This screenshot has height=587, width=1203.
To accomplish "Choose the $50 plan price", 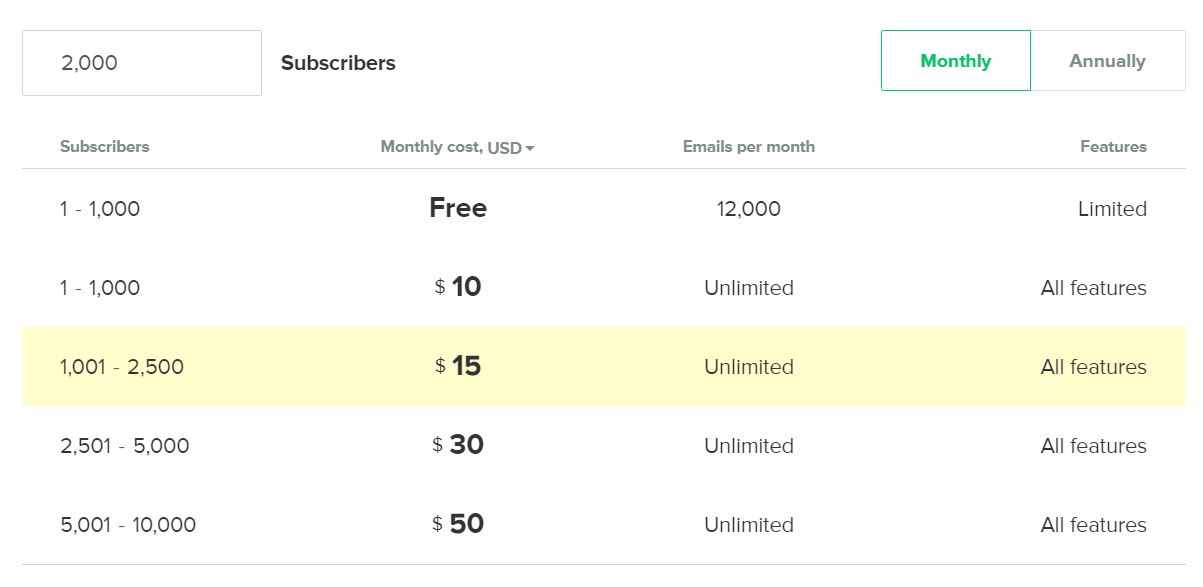I will pyautogui.click(x=458, y=524).
